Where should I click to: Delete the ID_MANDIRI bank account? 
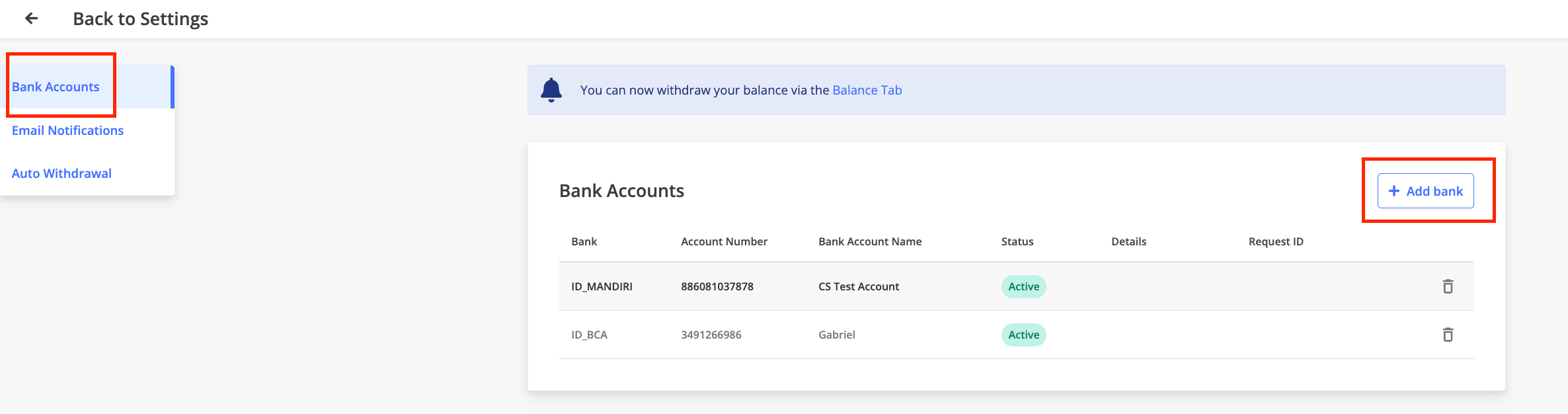[1448, 286]
